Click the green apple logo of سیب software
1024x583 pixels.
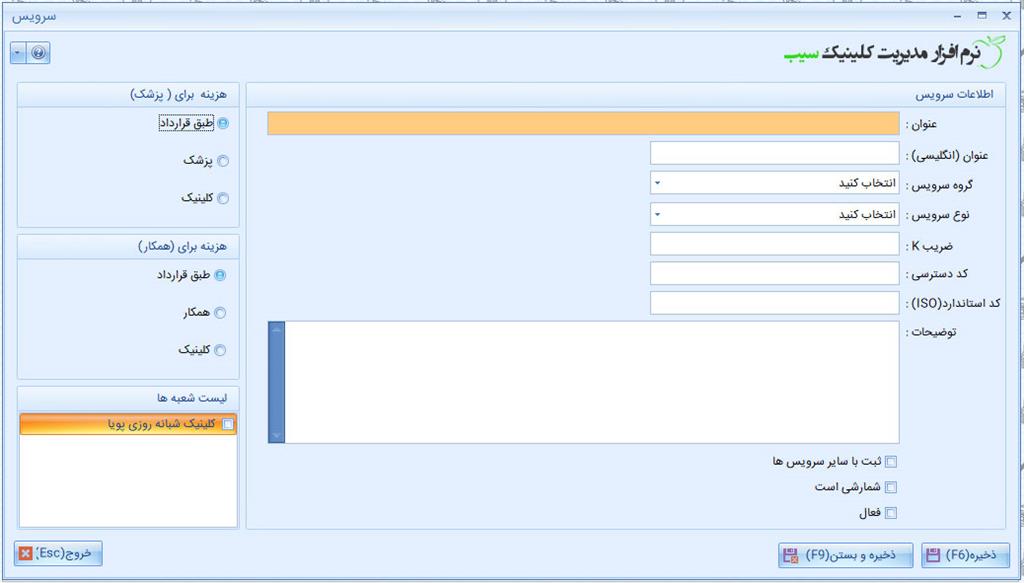click(x=992, y=46)
